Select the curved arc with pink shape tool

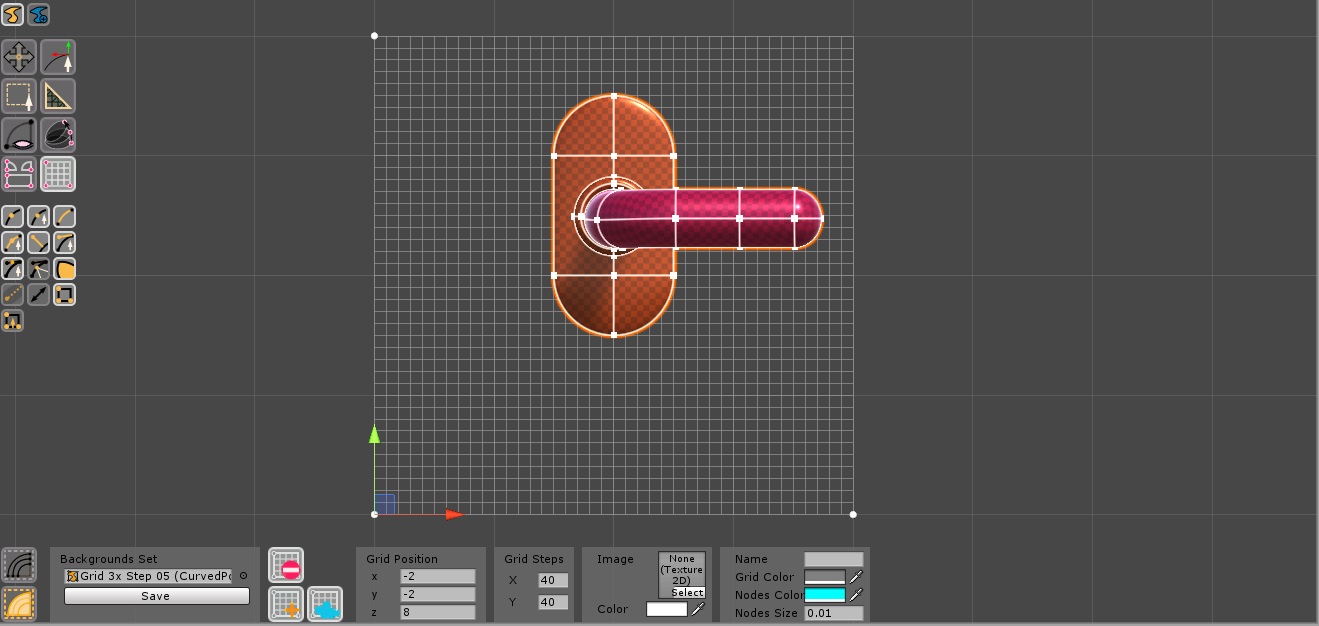pos(19,135)
